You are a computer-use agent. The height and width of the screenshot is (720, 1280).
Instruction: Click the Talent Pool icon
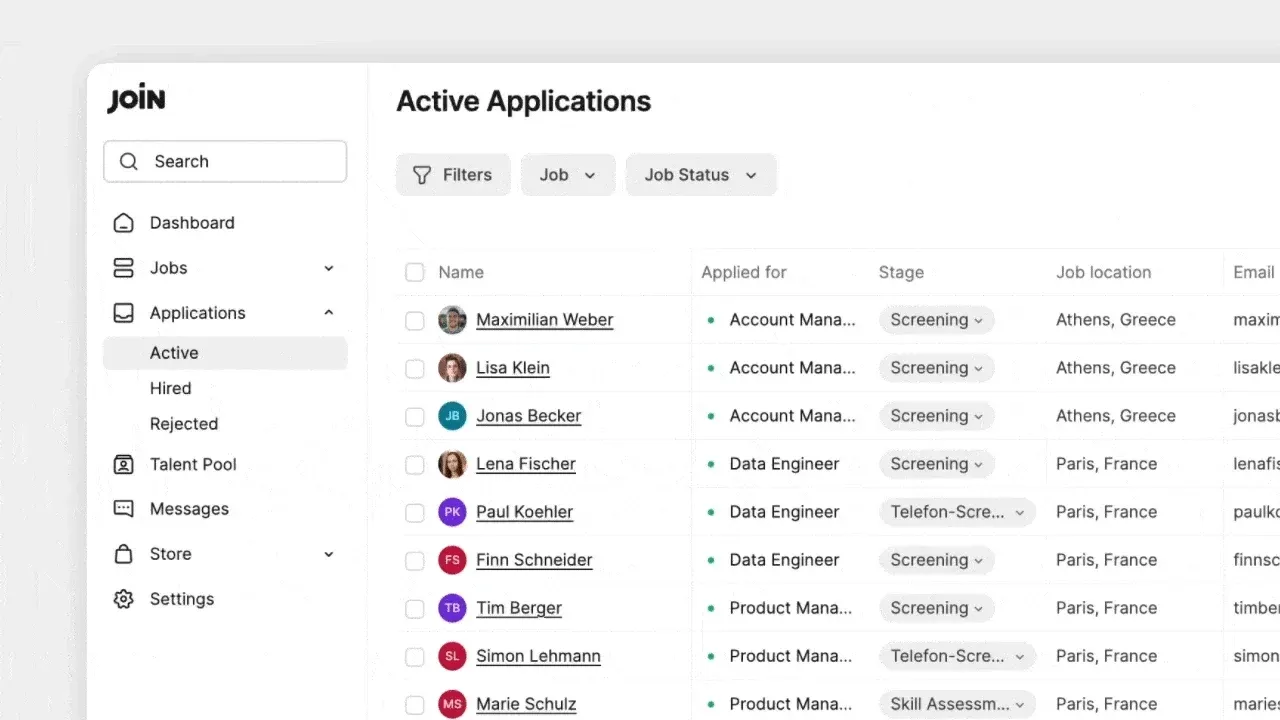pos(123,464)
